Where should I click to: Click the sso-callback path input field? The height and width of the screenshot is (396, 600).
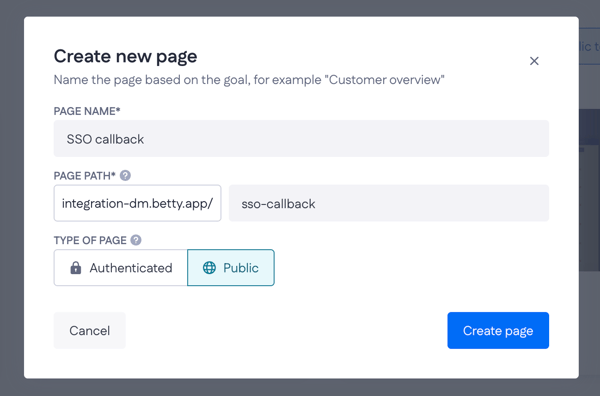tap(389, 203)
